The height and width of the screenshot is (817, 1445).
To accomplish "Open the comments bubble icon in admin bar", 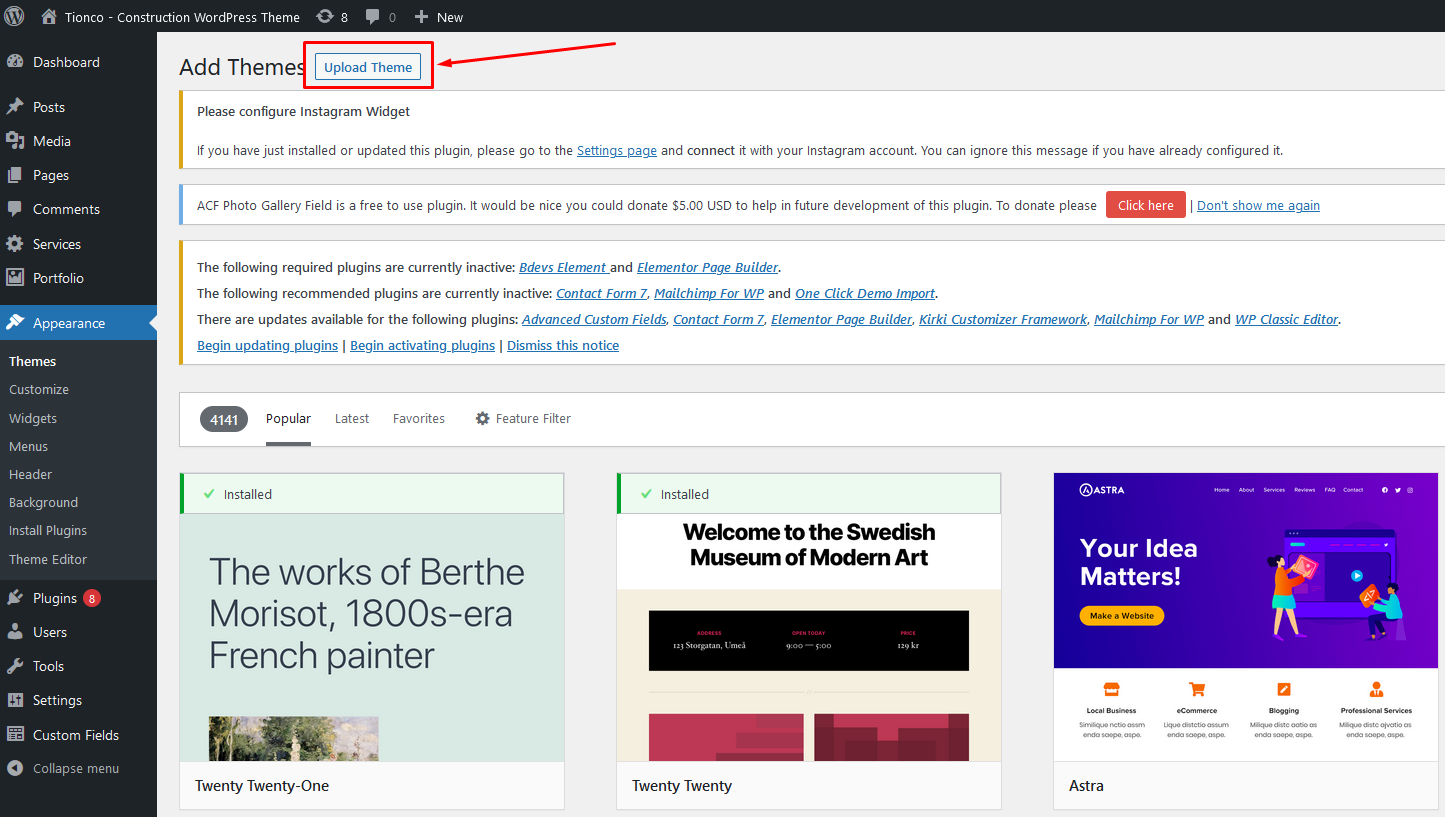I will click(372, 16).
